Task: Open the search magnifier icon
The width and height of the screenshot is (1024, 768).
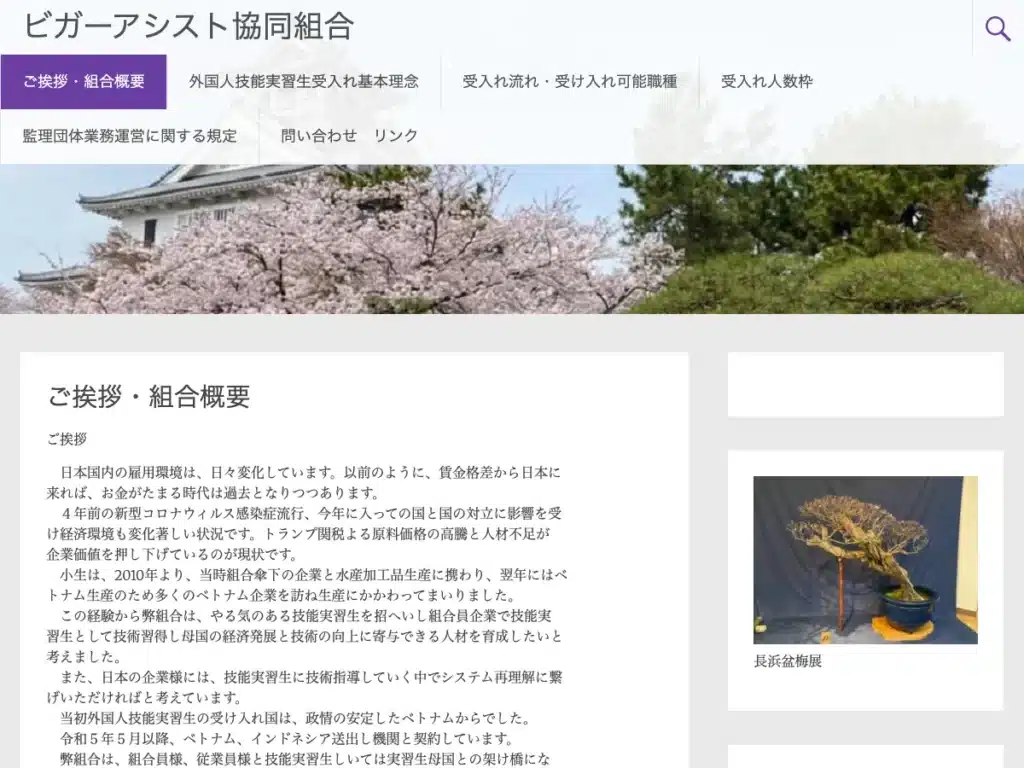Action: point(997,28)
